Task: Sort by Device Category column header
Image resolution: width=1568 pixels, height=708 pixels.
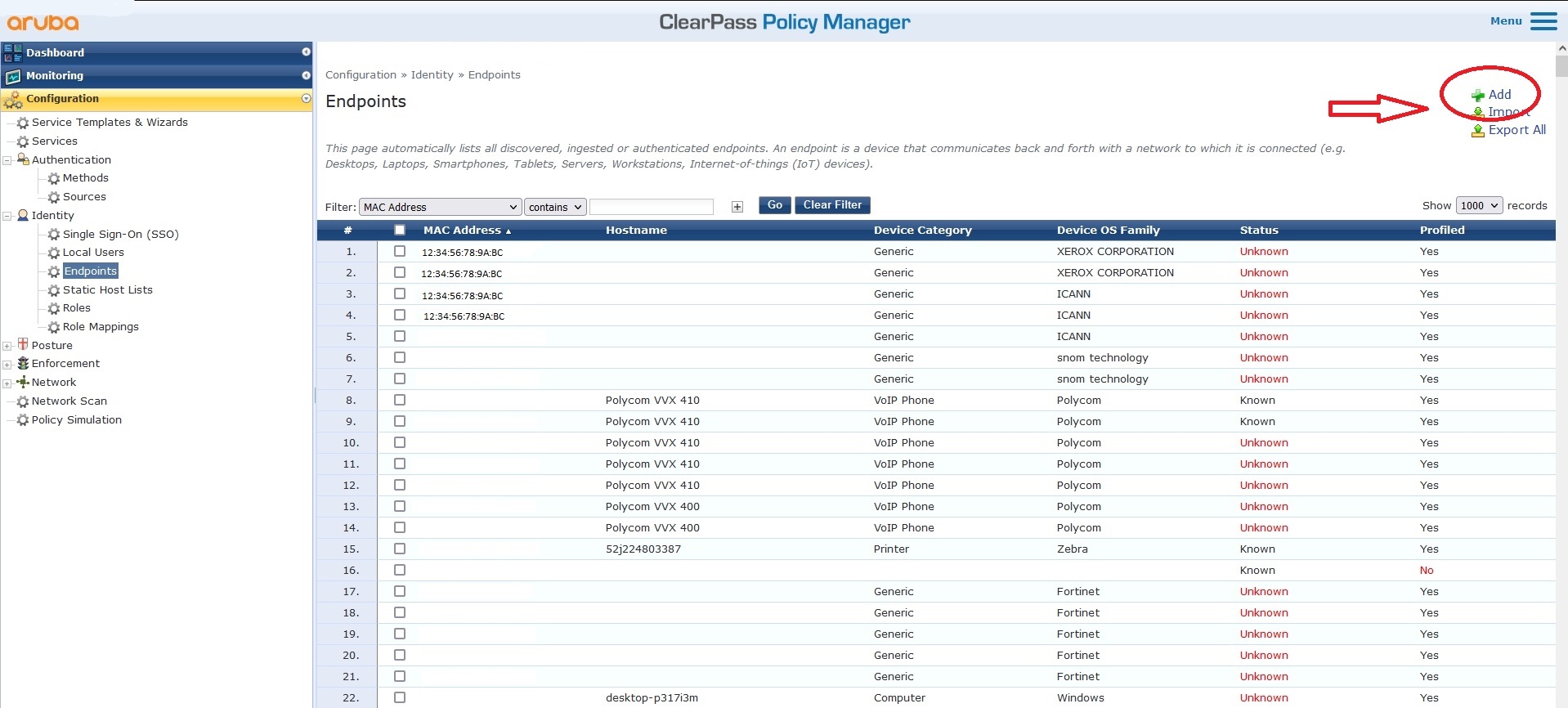Action: point(922,231)
